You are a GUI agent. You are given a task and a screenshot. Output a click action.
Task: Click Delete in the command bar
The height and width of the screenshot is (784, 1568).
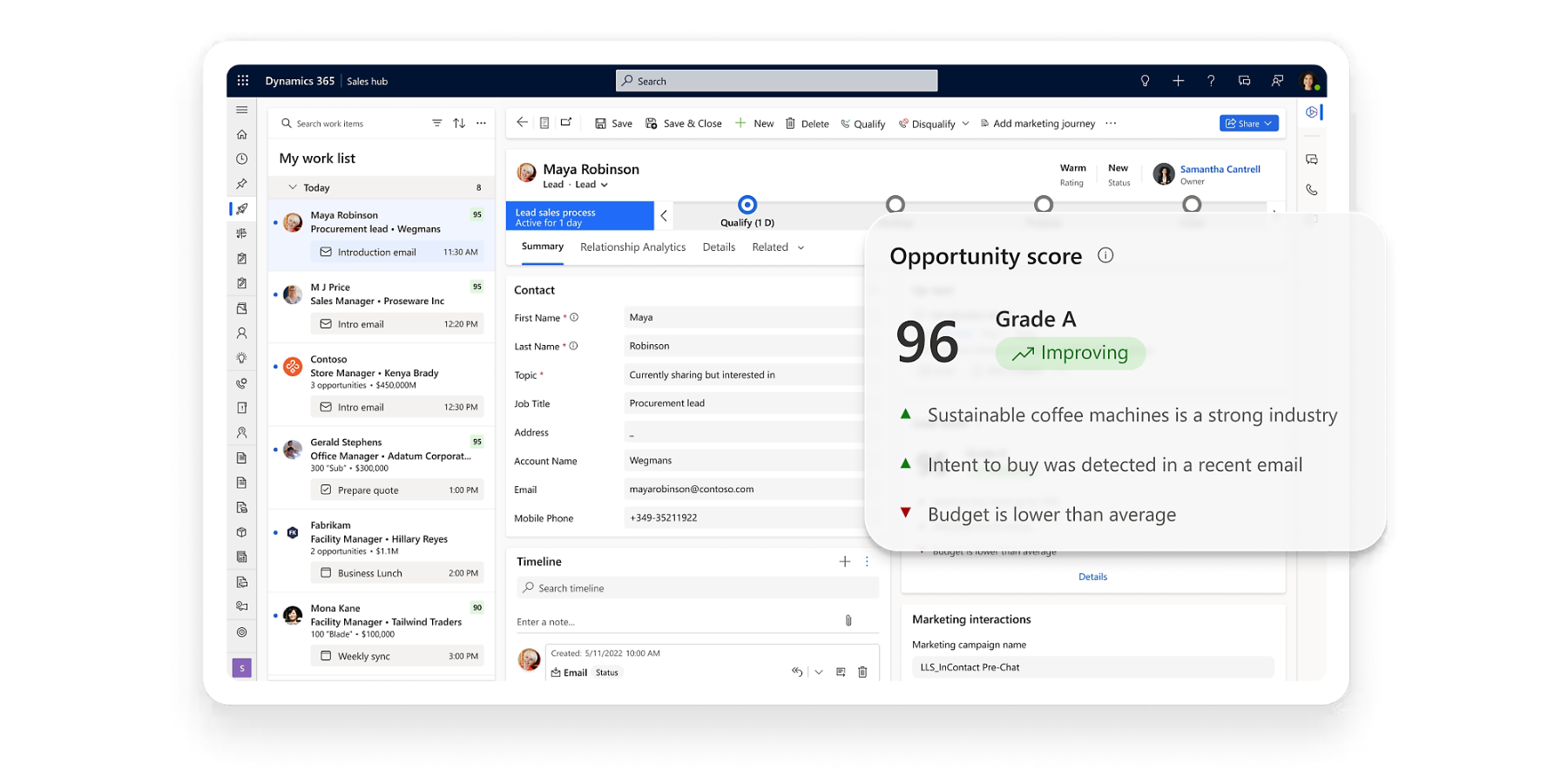pyautogui.click(x=807, y=124)
